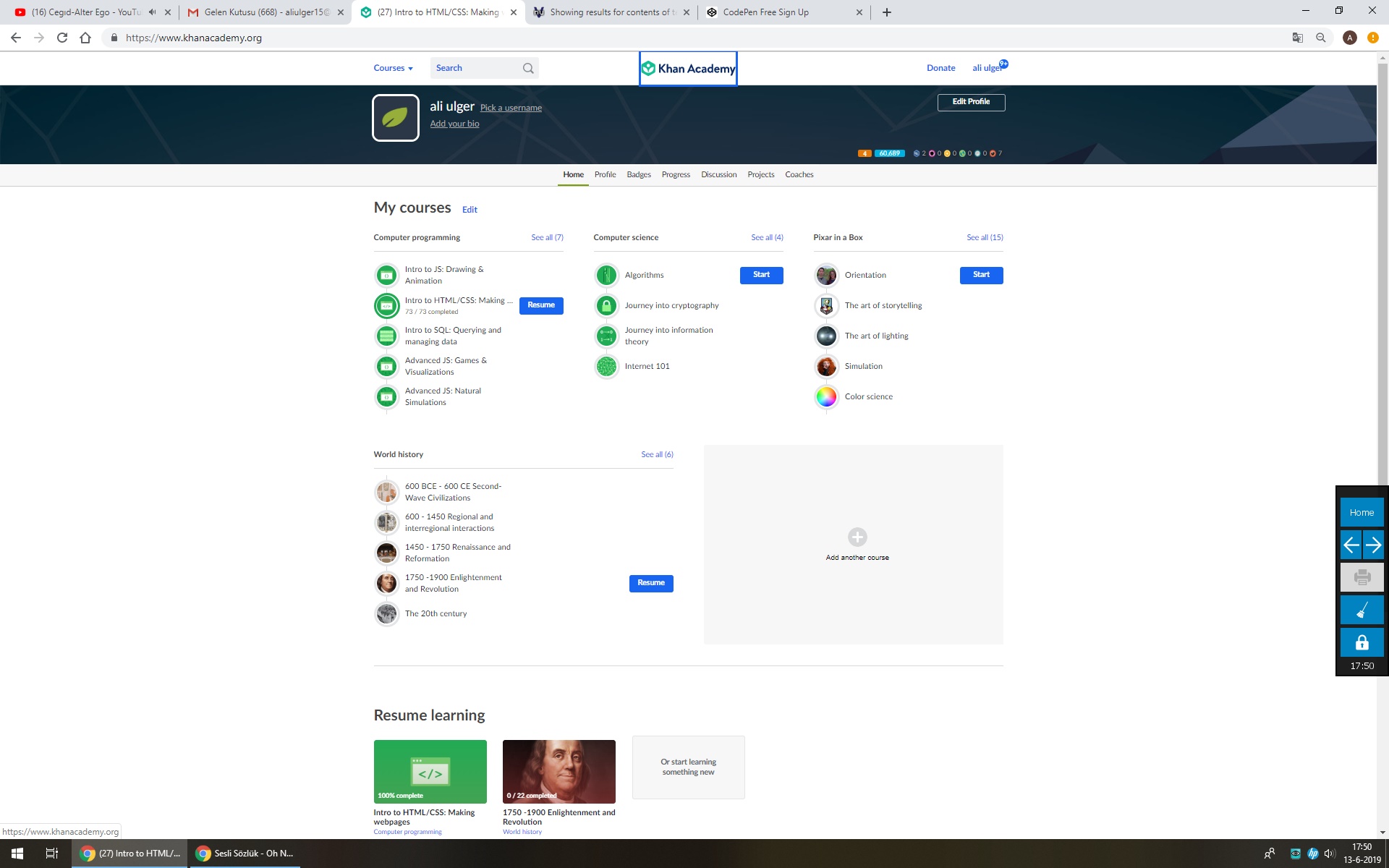
Task: Open the ali ulger account menu
Action: [989, 67]
